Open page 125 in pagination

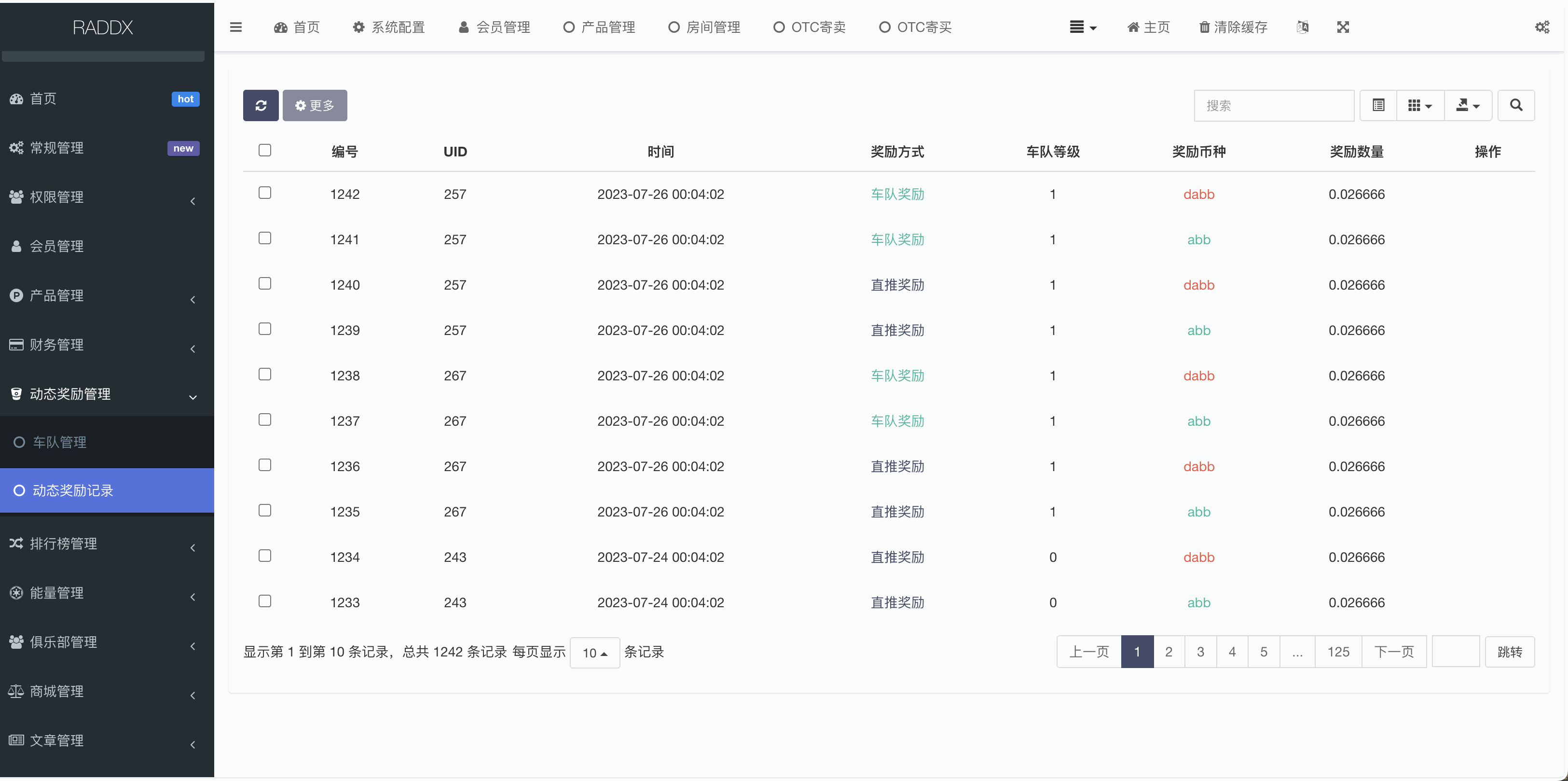click(1338, 651)
